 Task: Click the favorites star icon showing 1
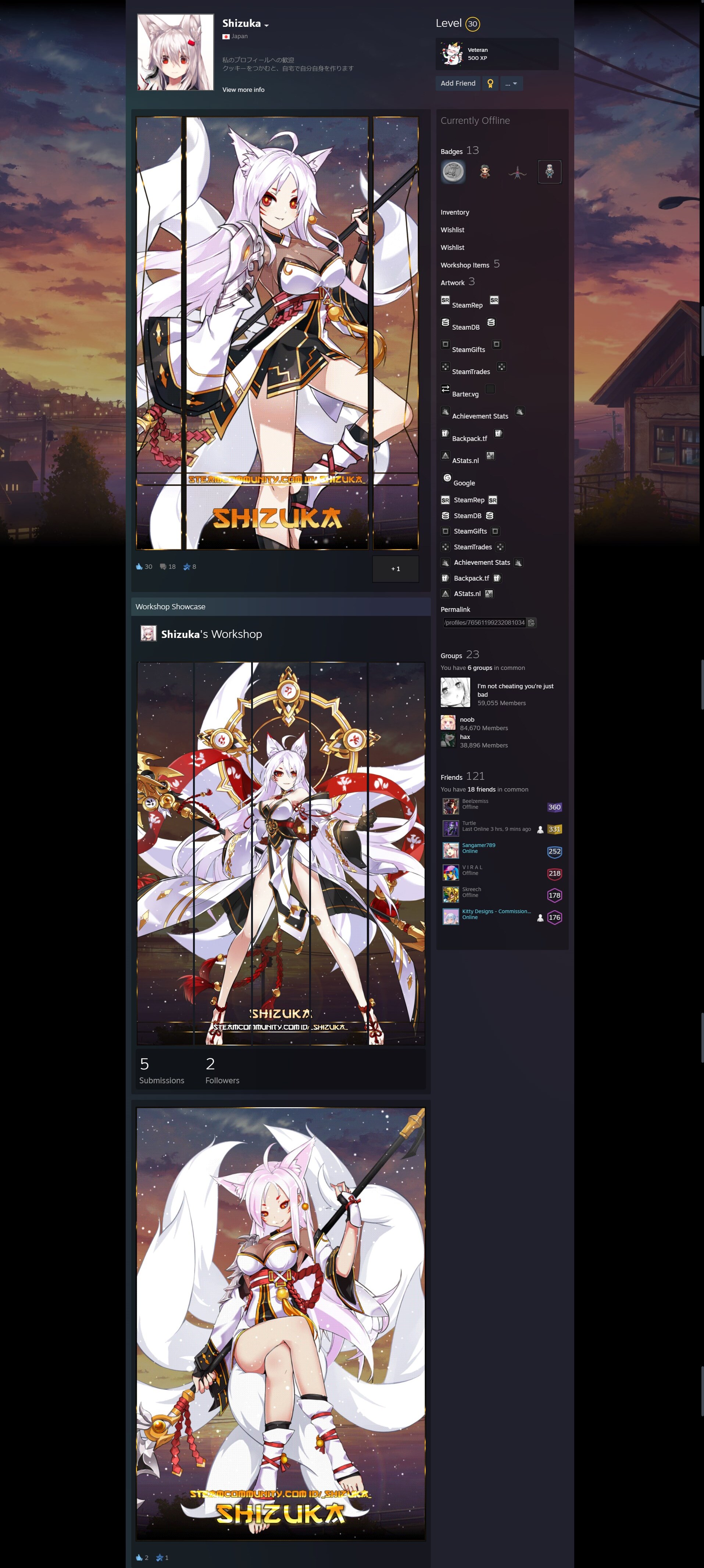160,1558
